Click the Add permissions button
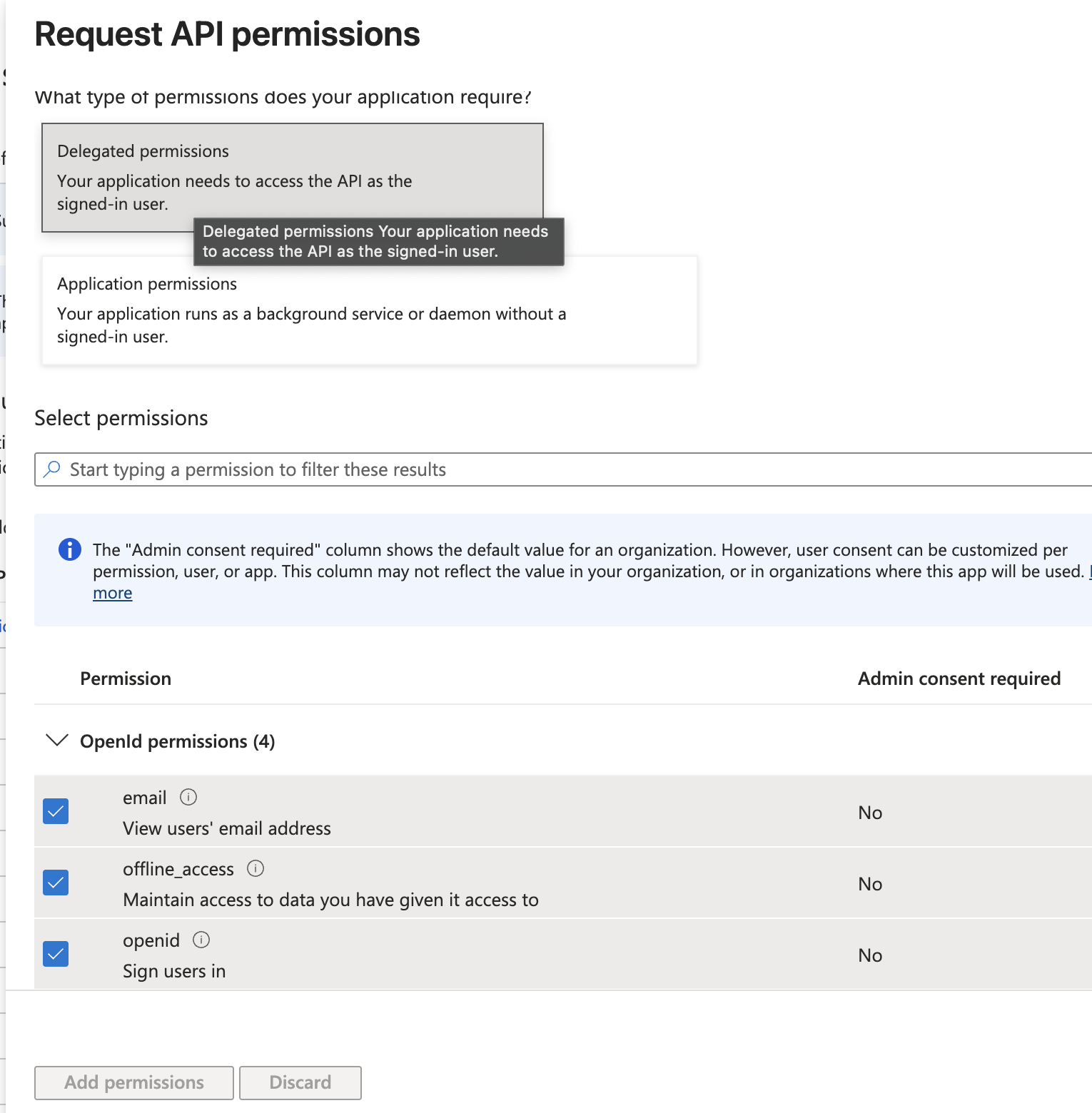 [134, 1082]
